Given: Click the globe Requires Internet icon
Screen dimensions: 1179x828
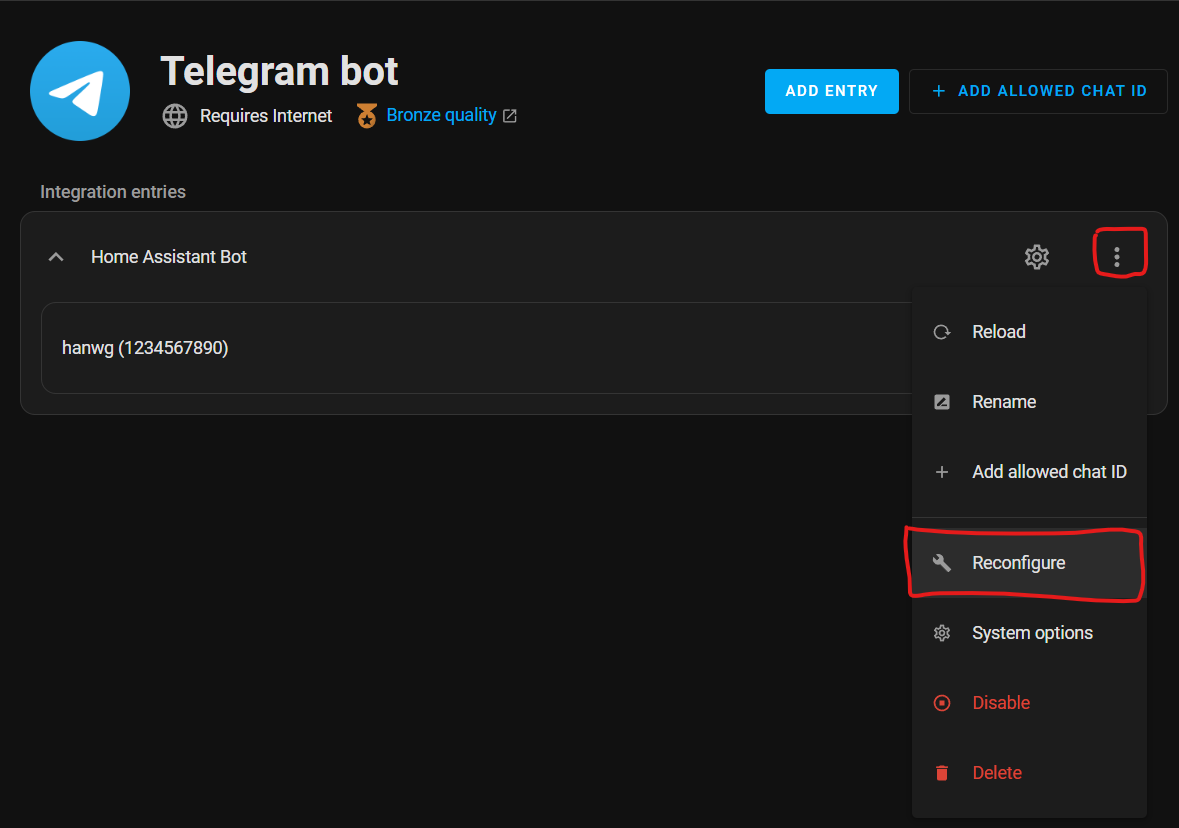Looking at the screenshot, I should [175, 116].
